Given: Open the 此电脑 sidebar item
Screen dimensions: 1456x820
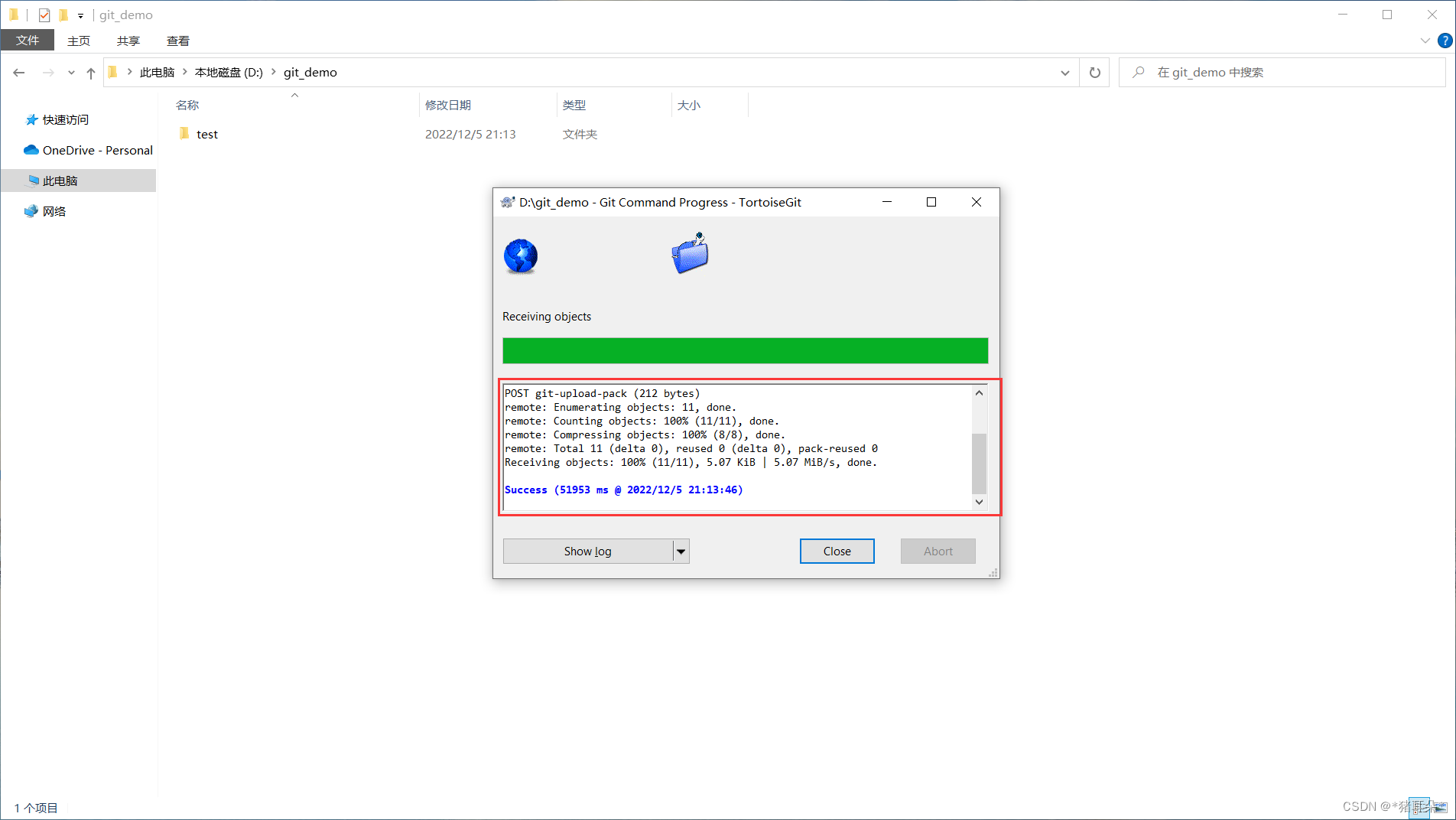Looking at the screenshot, I should pos(60,180).
